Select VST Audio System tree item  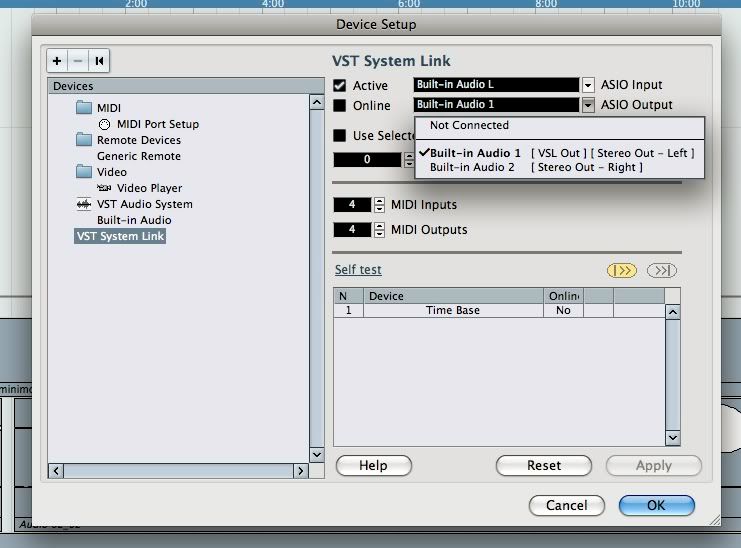(x=145, y=204)
